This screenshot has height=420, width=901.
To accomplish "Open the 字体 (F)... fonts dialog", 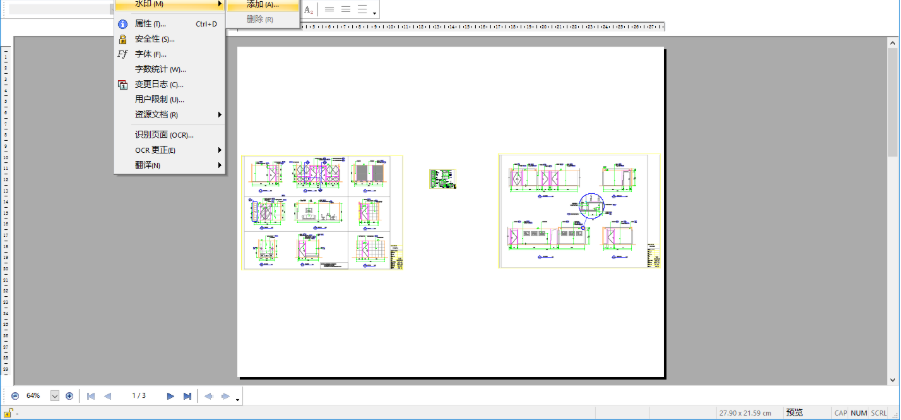I will pos(170,54).
